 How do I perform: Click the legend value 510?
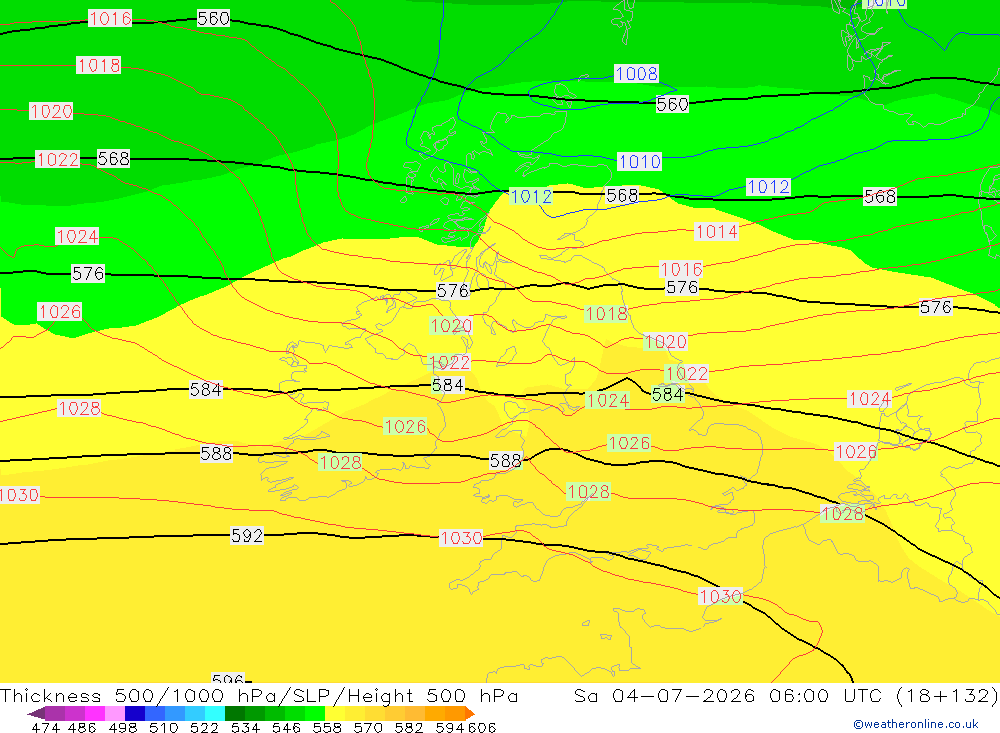163,727
